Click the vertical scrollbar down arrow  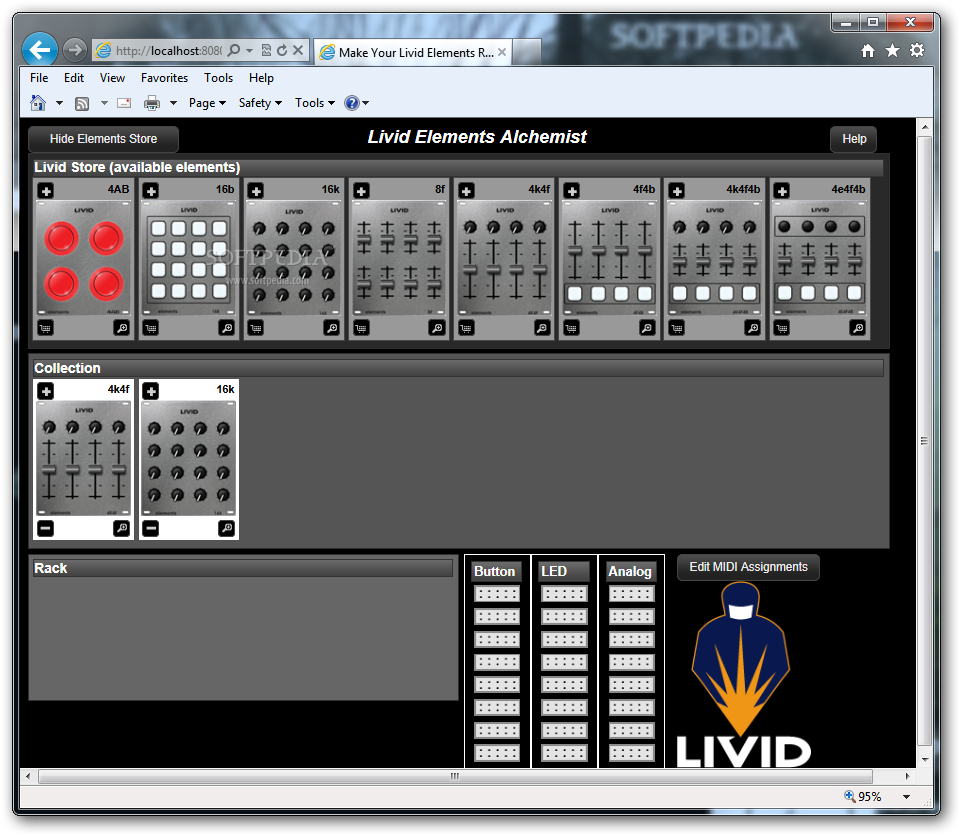(x=924, y=759)
